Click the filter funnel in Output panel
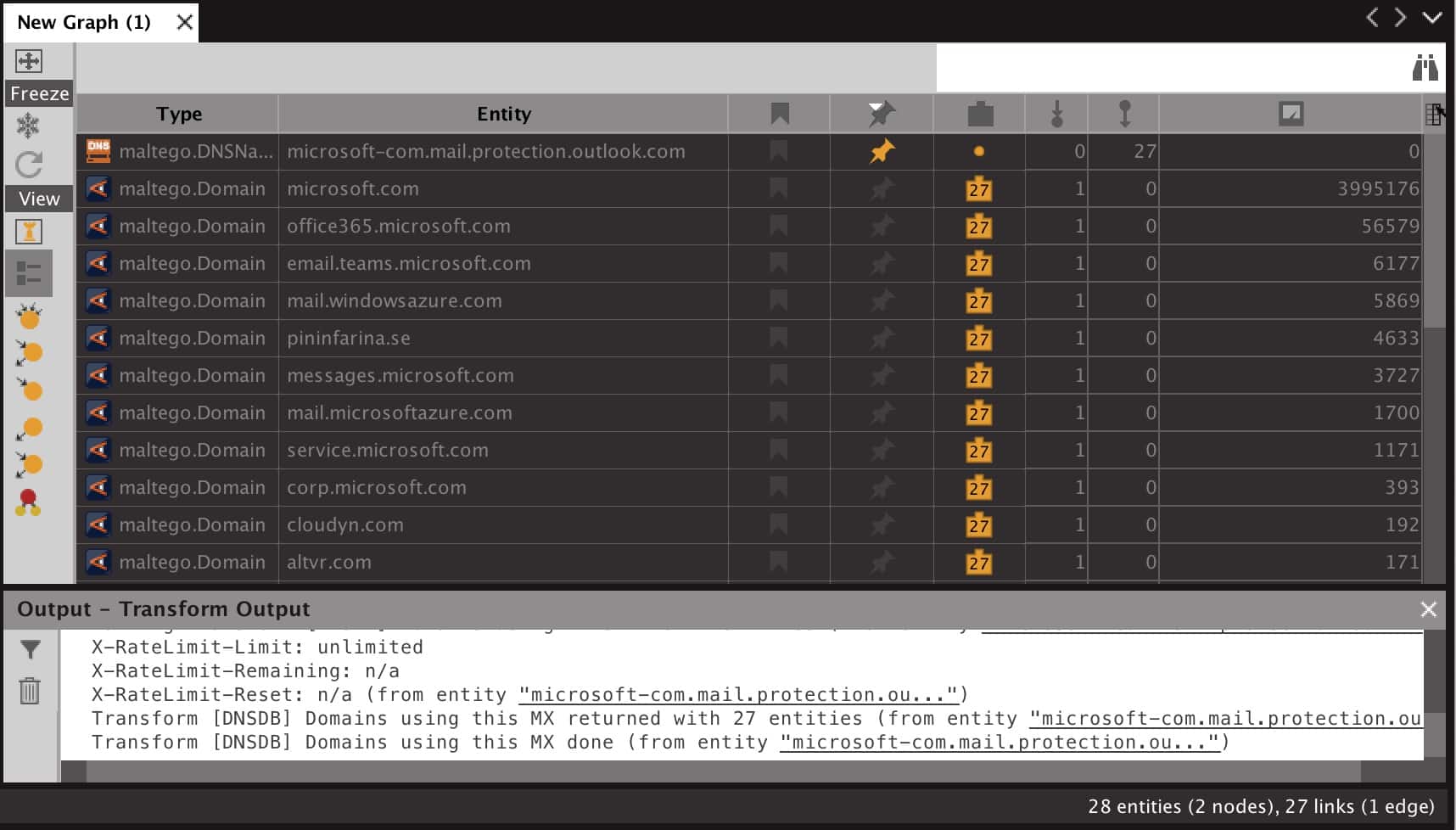 30,650
